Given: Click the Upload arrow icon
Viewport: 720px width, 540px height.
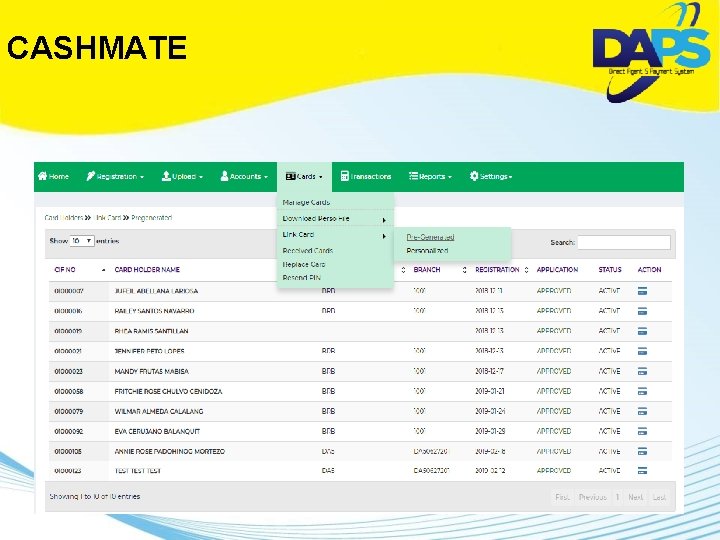Looking at the screenshot, I should pos(166,176).
